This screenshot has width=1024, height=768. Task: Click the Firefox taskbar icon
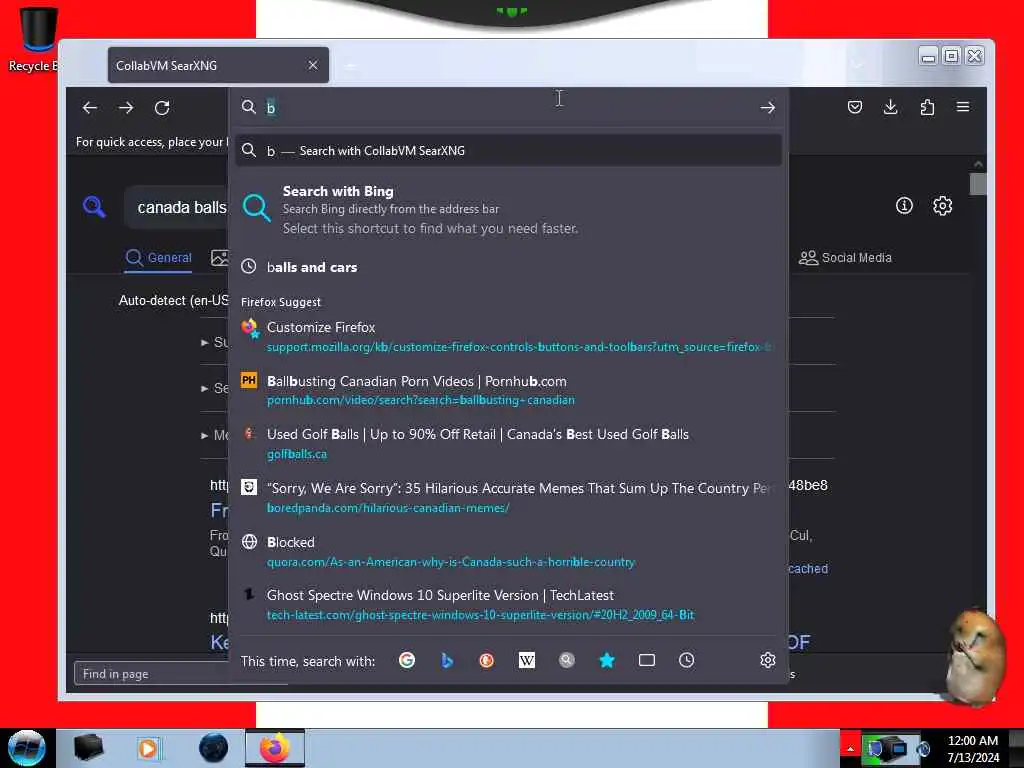click(275, 748)
